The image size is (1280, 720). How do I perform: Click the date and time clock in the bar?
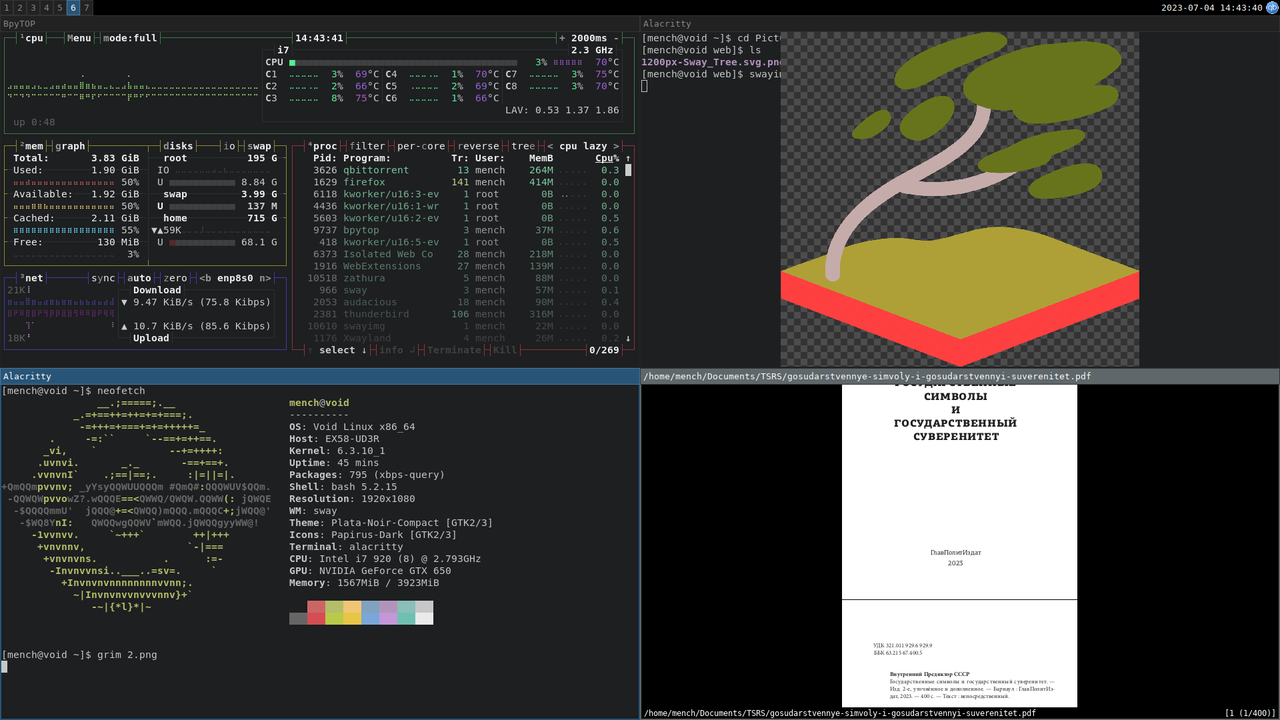(1212, 7)
